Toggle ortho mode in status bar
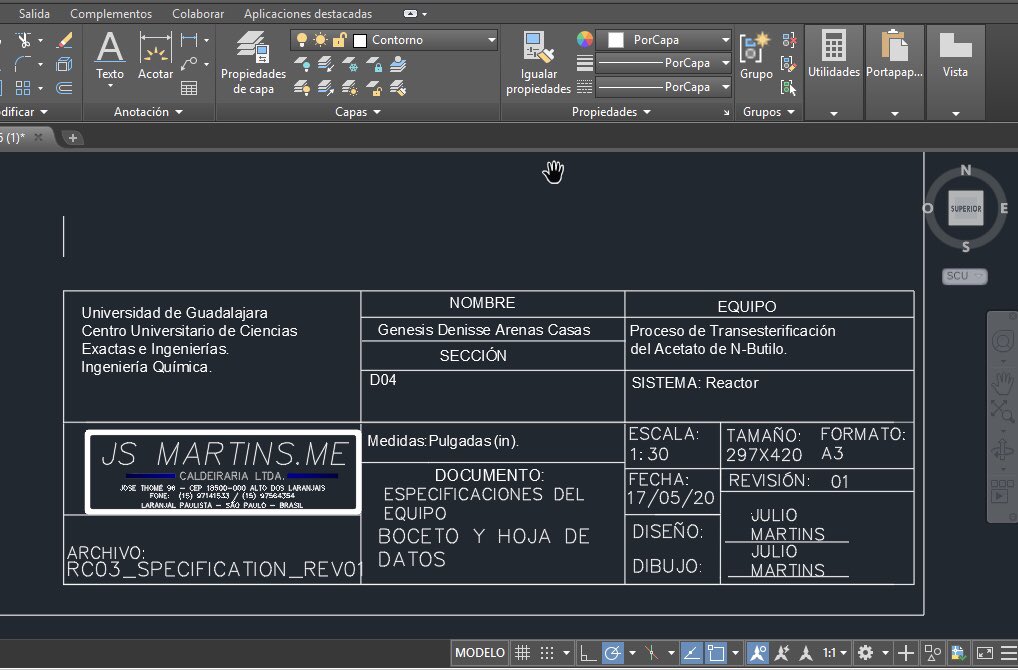This screenshot has height=670, width=1018. point(588,652)
